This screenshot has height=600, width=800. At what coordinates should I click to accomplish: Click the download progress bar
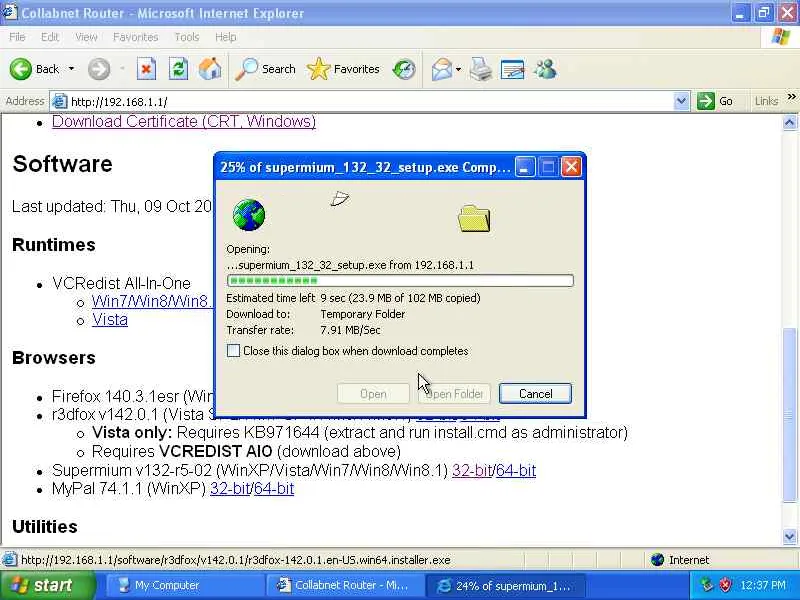click(x=400, y=280)
